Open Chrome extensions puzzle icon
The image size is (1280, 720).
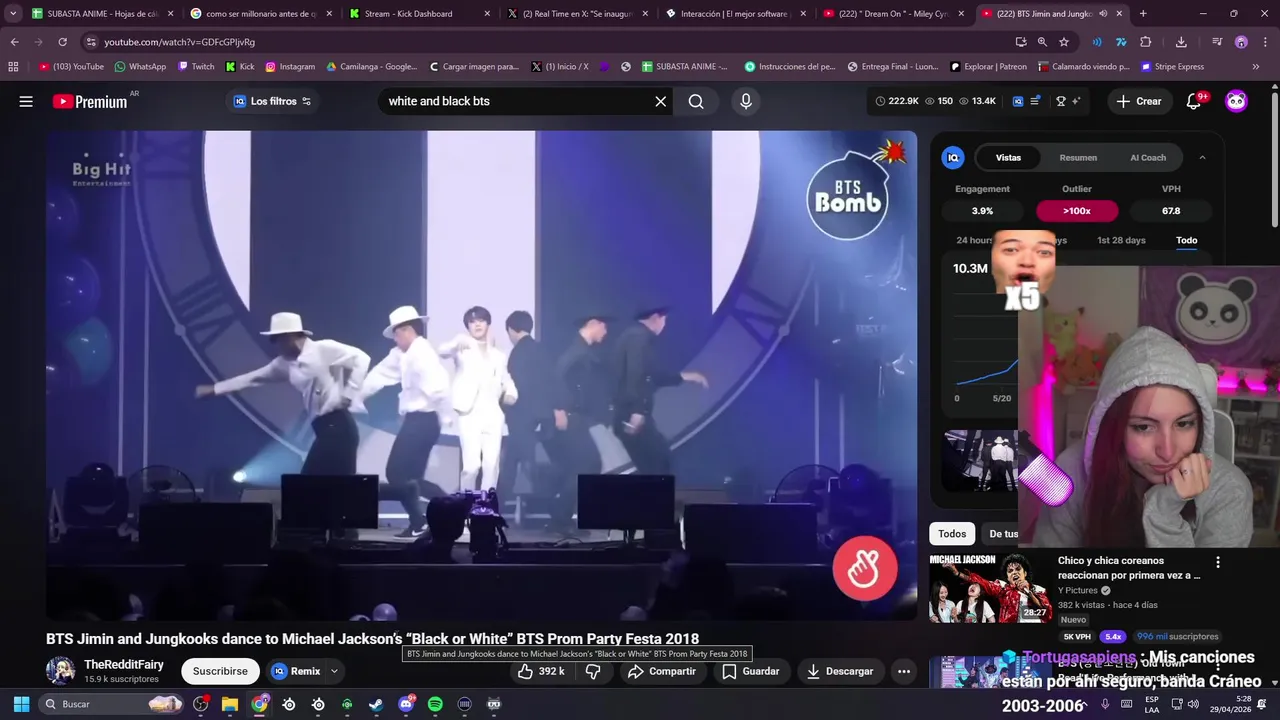coord(1146,42)
